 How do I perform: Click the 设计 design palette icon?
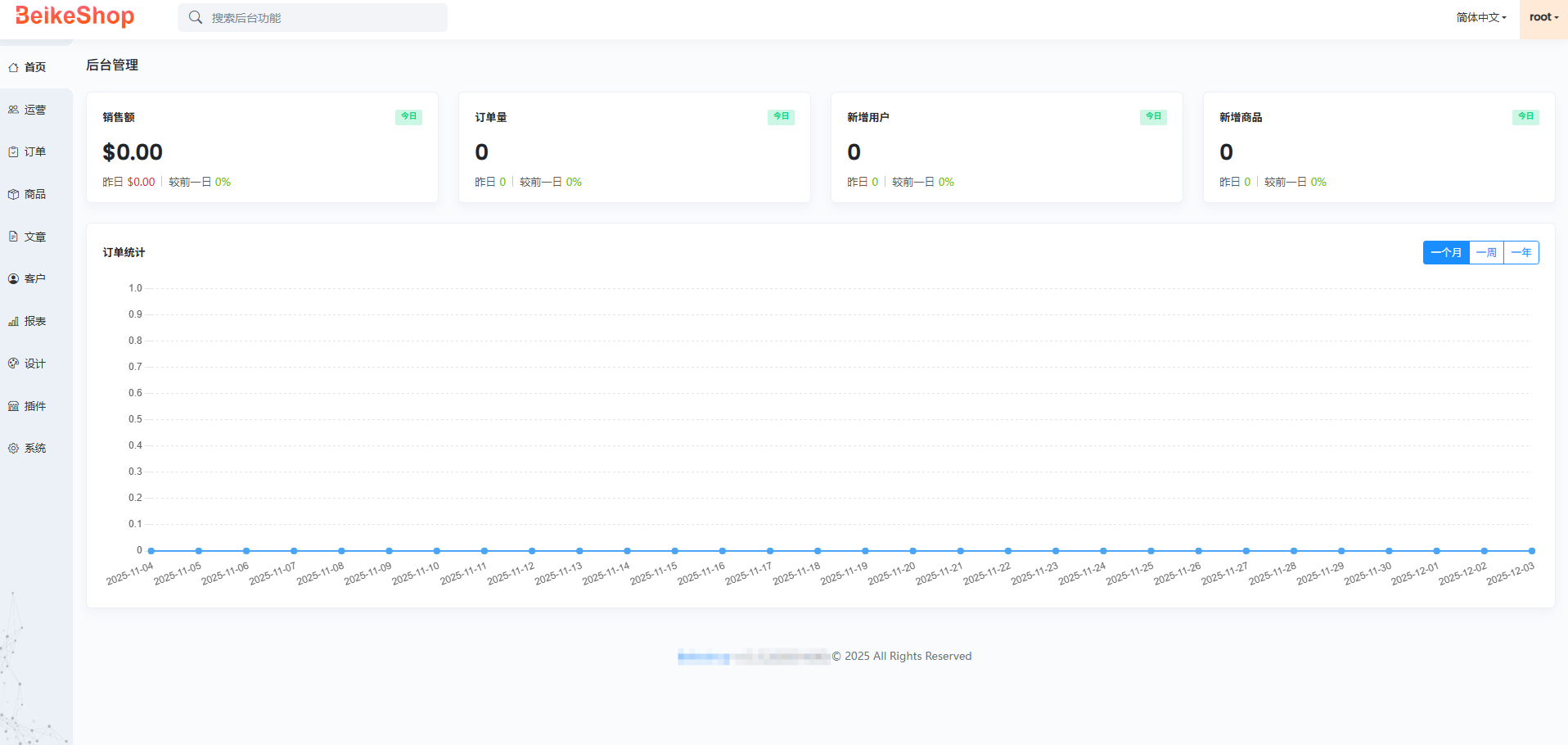[x=13, y=363]
